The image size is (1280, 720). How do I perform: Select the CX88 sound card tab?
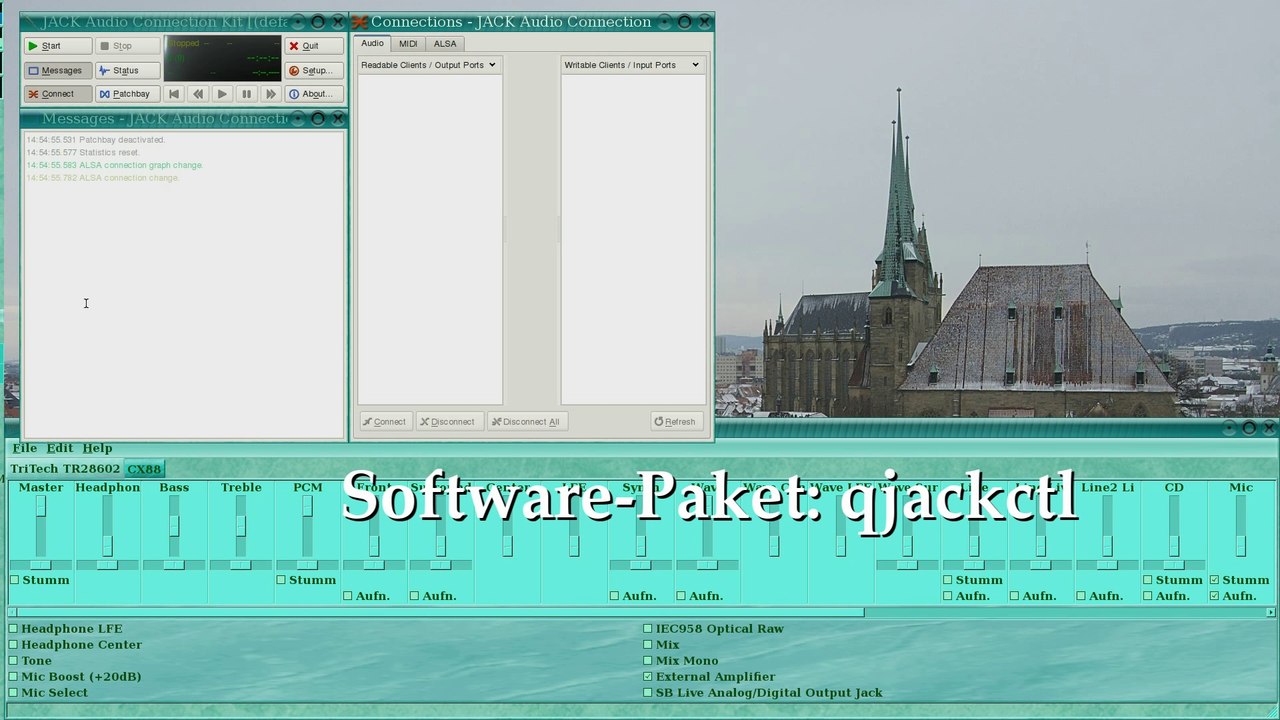[144, 469]
